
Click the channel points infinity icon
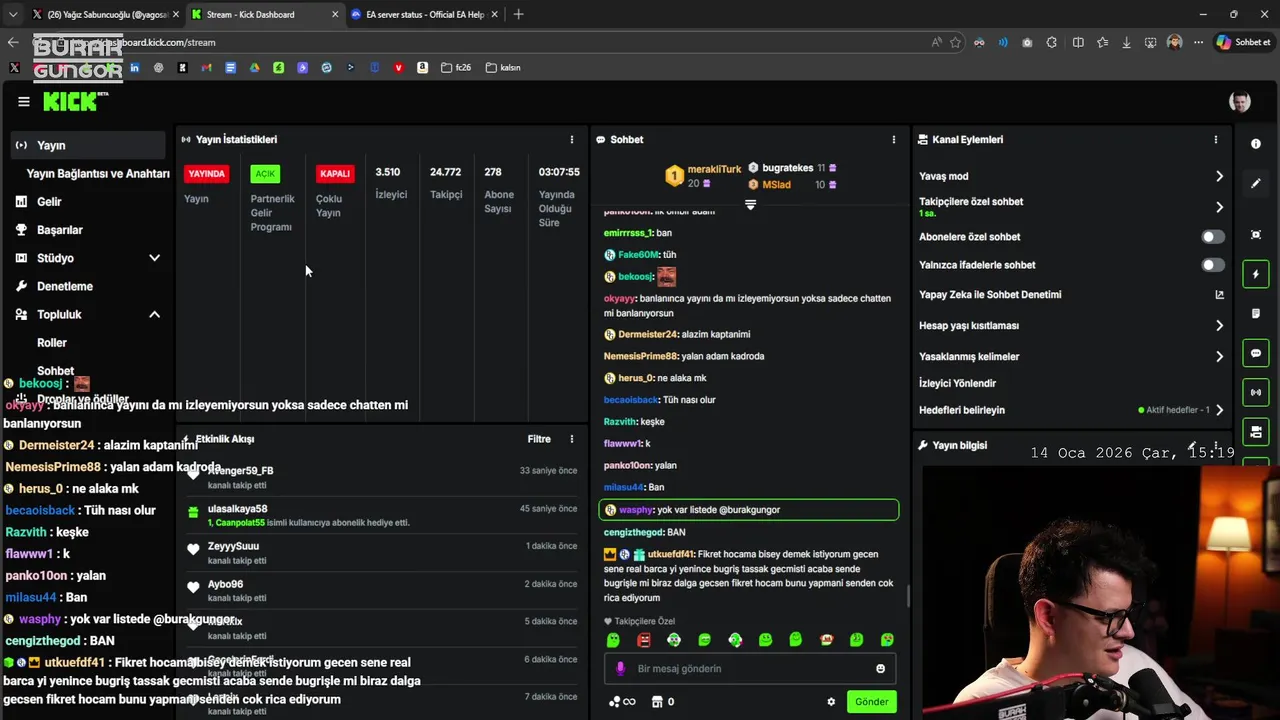click(x=622, y=702)
